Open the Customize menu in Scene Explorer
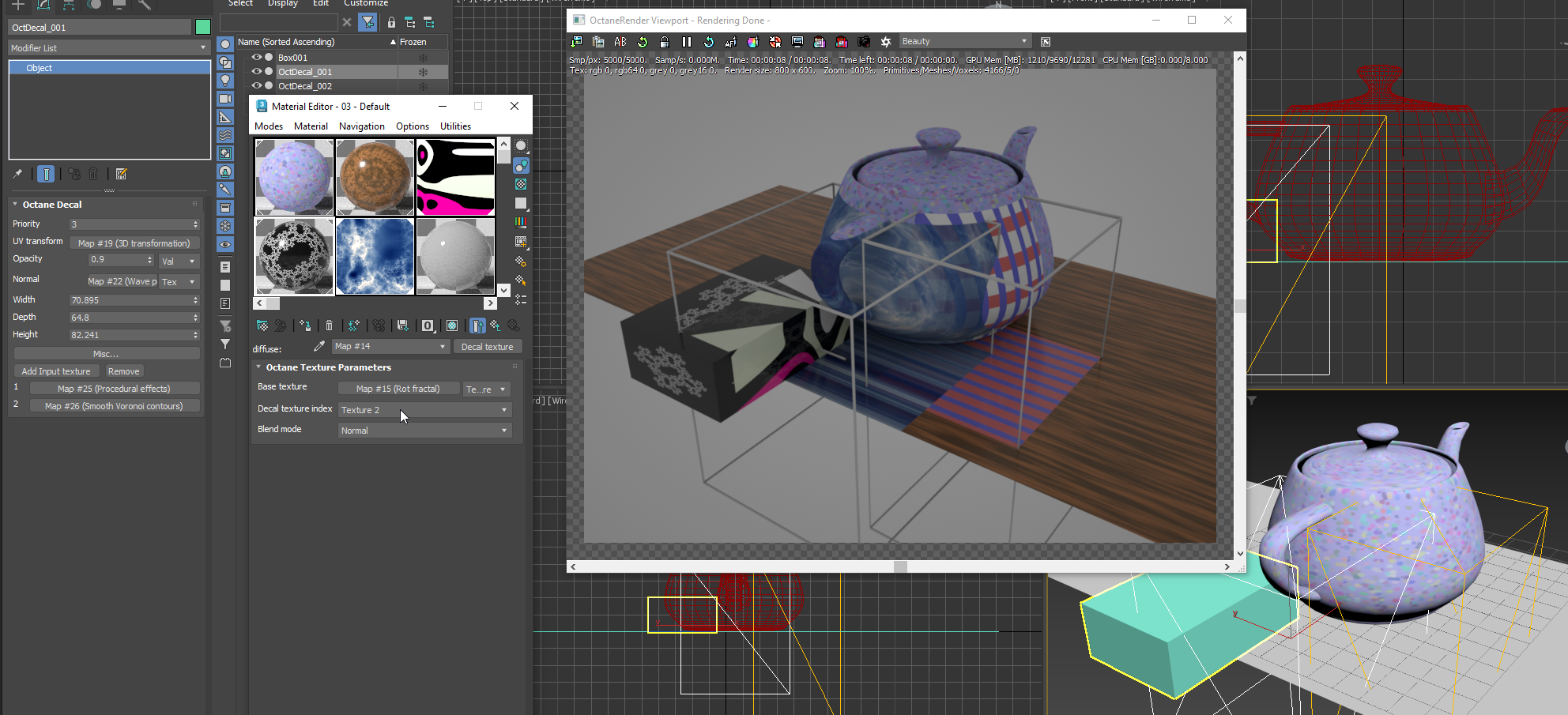 366,3
